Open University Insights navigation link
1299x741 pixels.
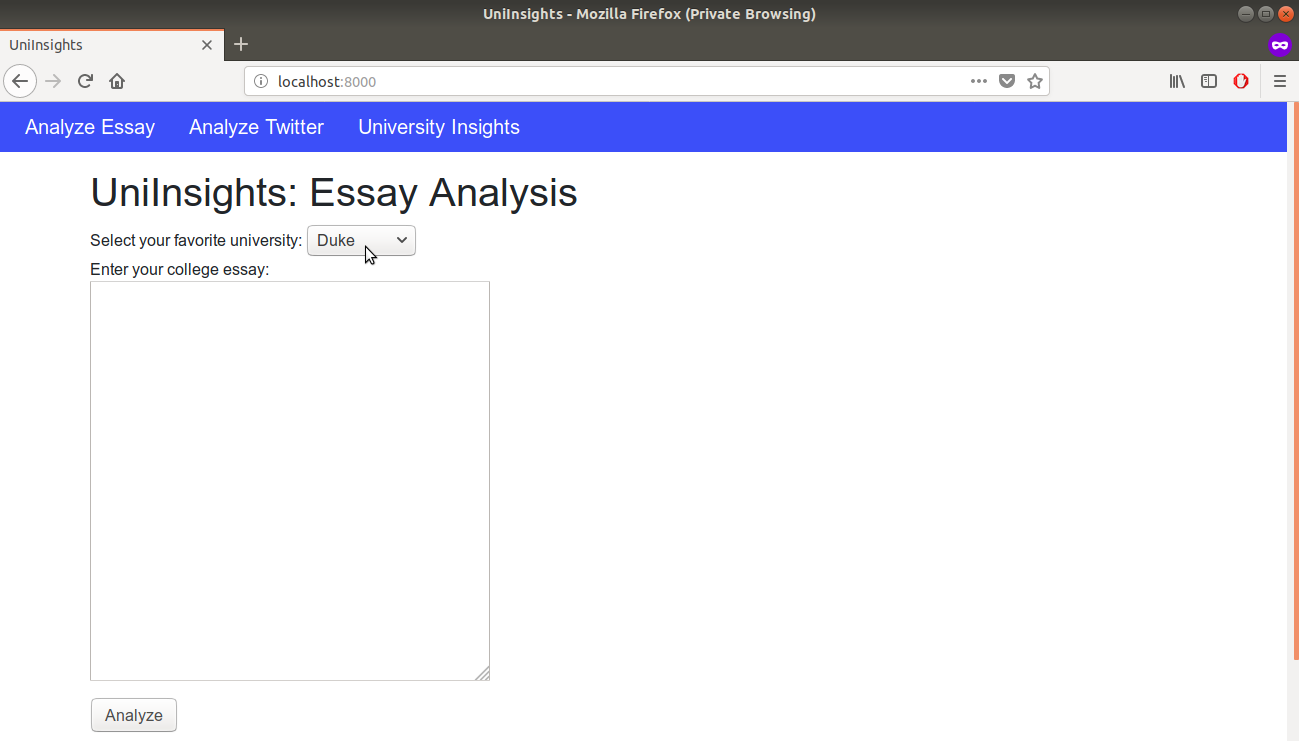439,127
